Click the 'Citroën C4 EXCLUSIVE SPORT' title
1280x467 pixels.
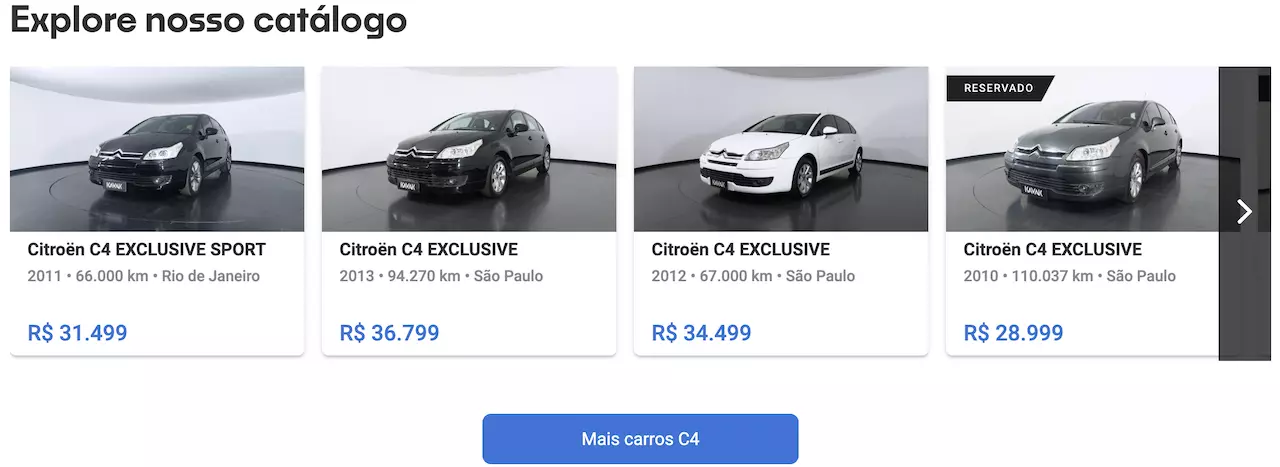pos(147,249)
